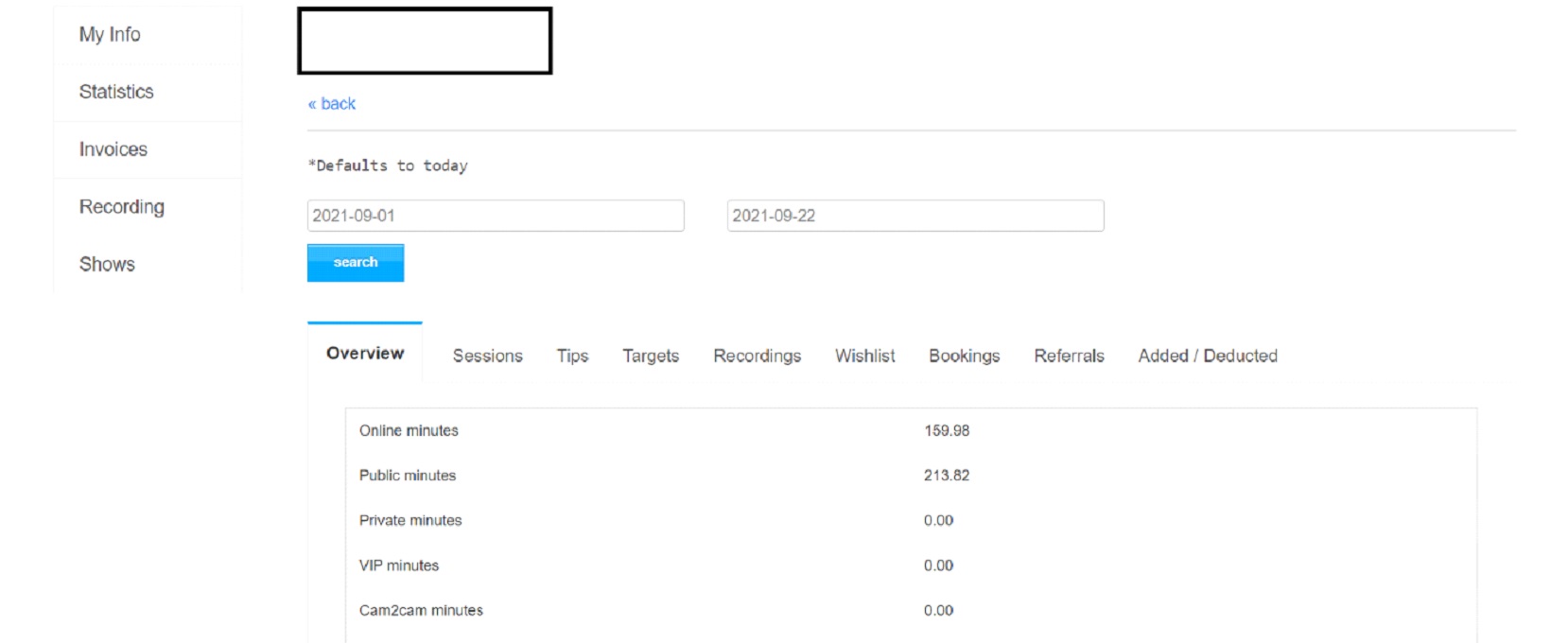
Task: Open My Info in the sidebar
Action: pos(110,35)
